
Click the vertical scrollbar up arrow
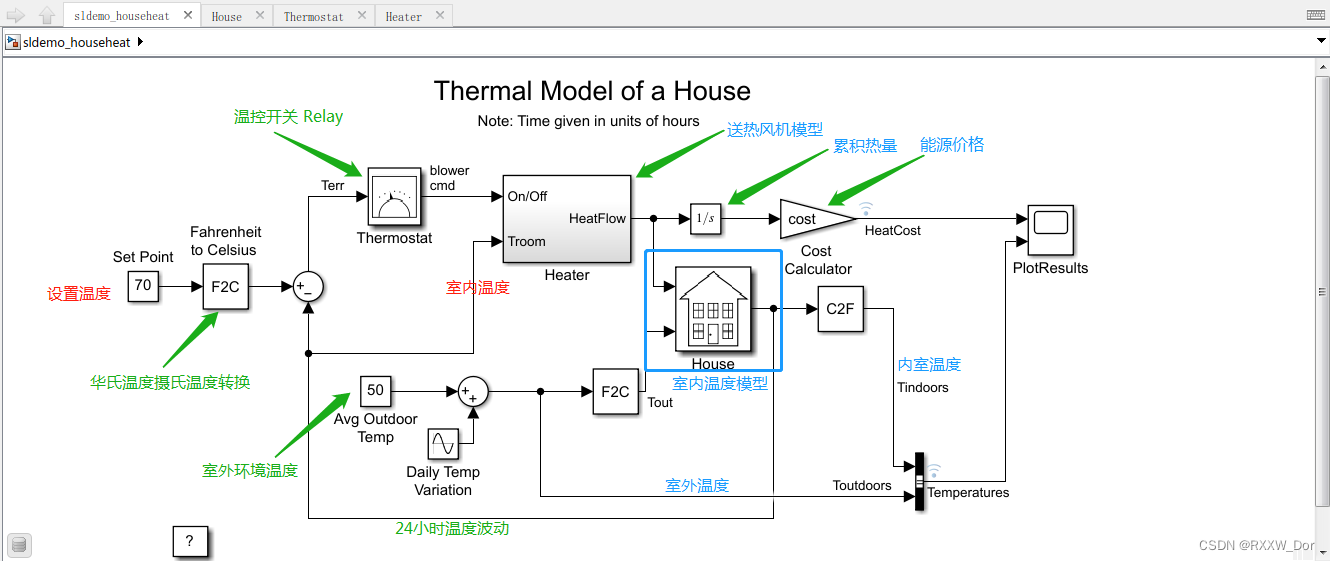1322,66
